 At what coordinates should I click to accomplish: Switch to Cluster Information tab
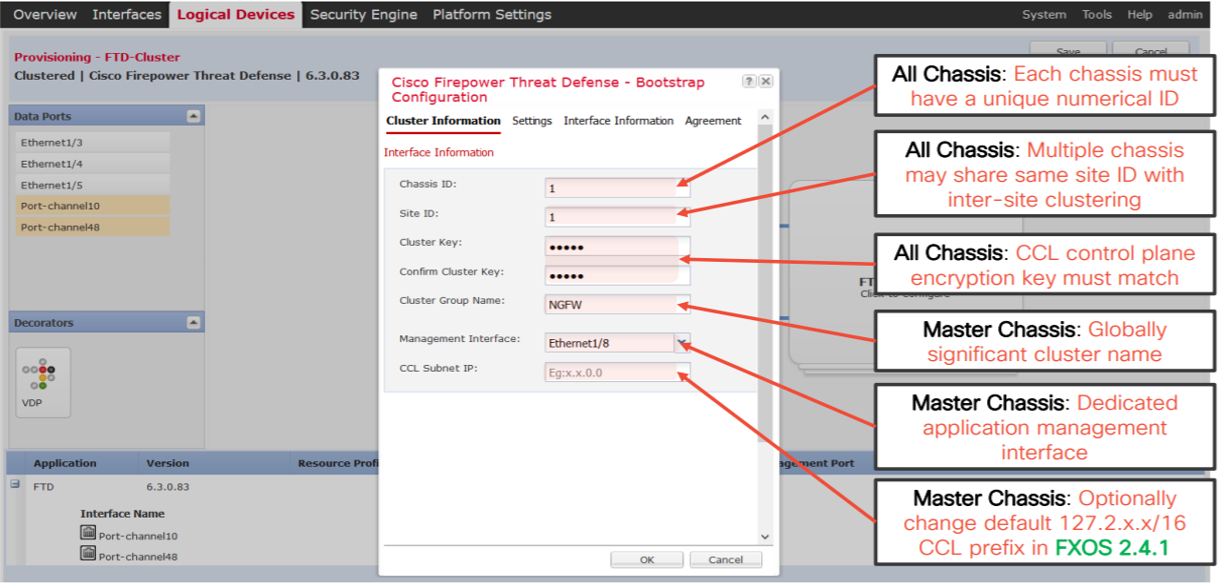tap(443, 121)
